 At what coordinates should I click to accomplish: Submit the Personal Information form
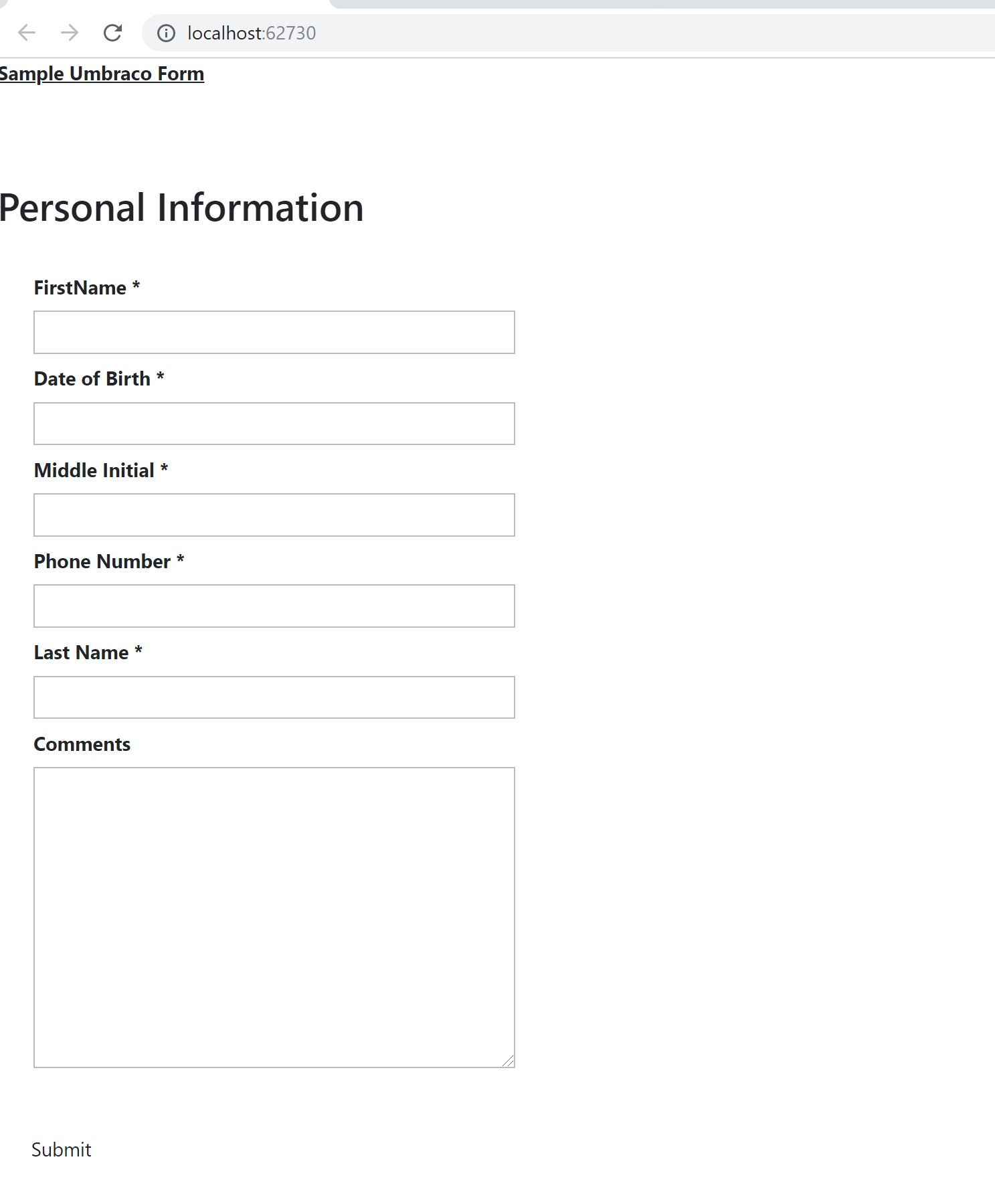click(x=62, y=1150)
